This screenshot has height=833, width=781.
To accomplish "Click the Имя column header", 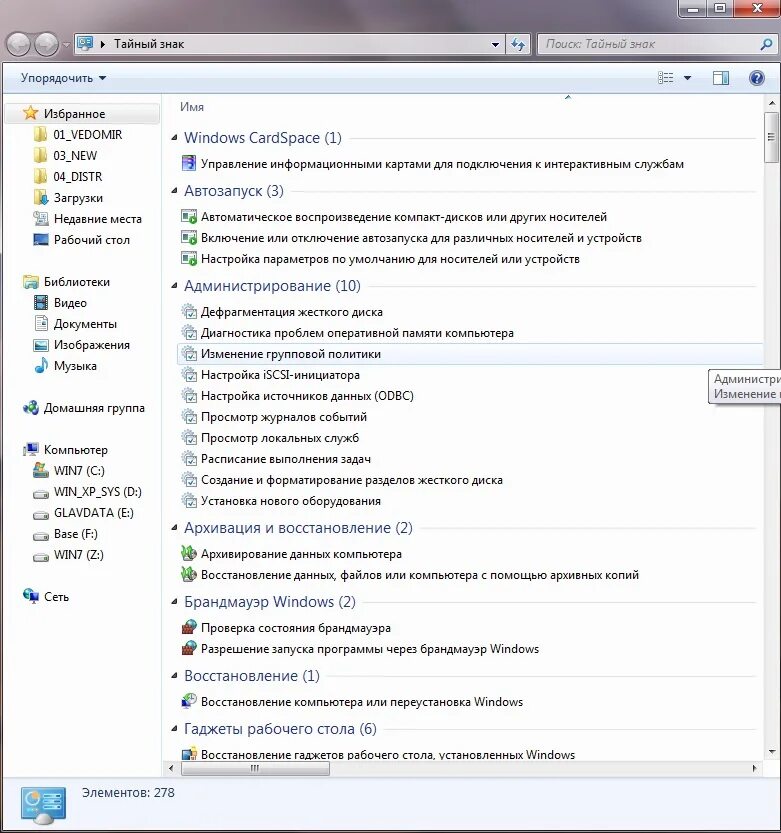I will [x=192, y=107].
